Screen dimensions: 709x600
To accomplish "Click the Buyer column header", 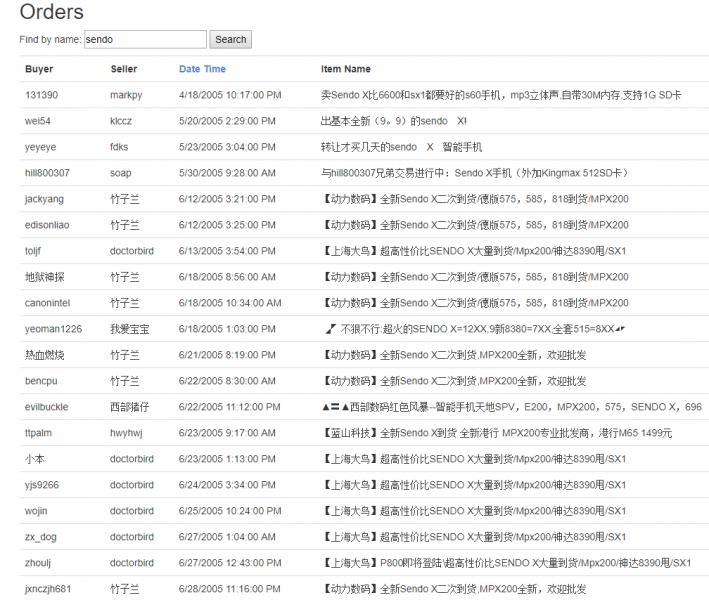I will coord(39,69).
